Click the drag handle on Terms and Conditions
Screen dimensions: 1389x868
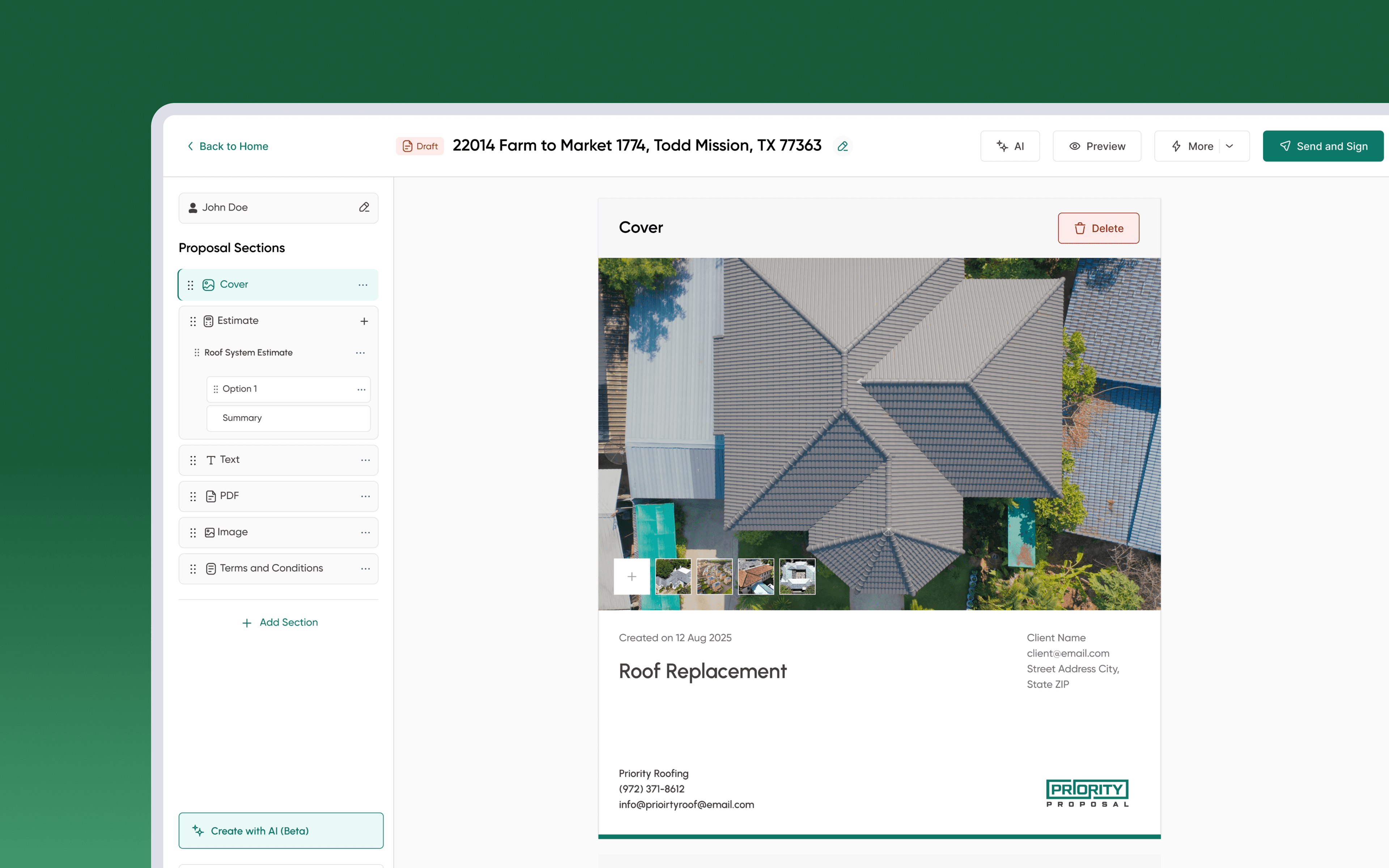(193, 569)
